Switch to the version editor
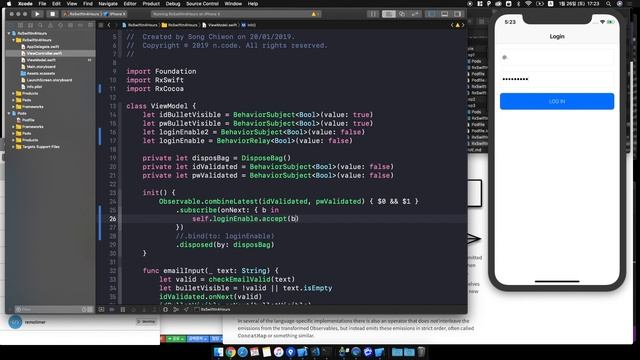Viewport: 640px width, 360px height. pyautogui.click(x=415, y=14)
